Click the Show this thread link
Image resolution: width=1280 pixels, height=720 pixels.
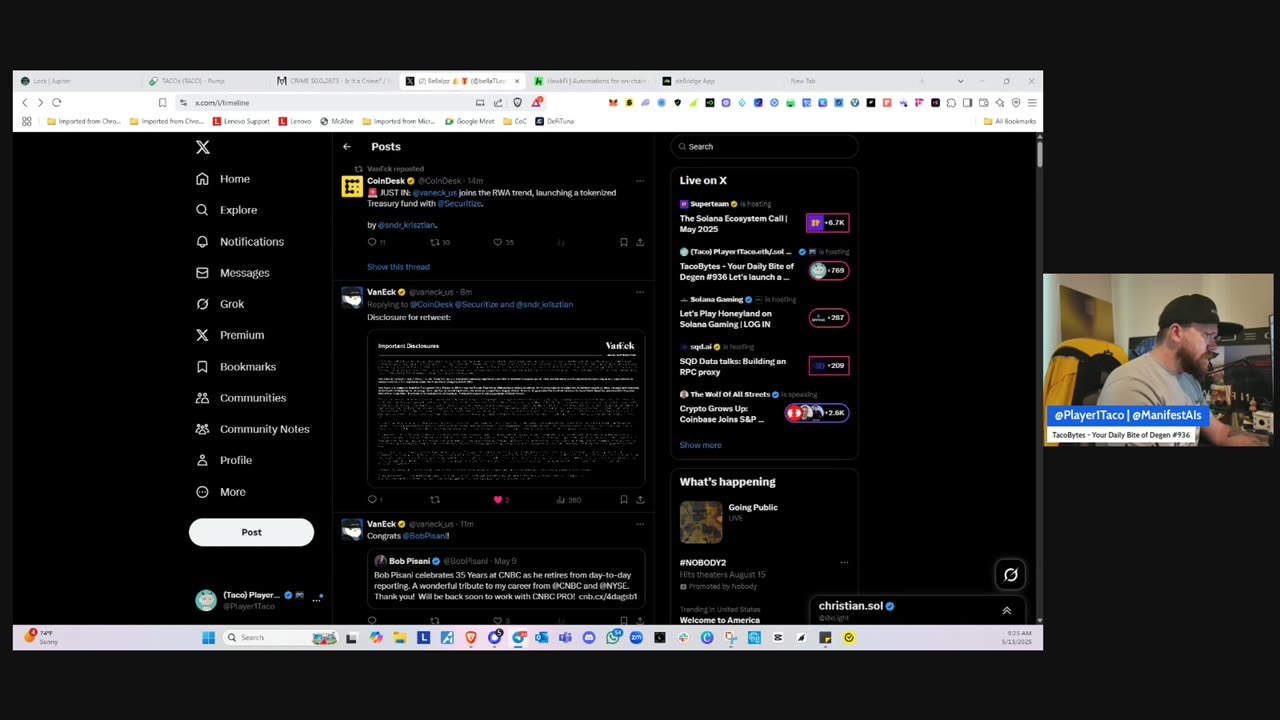[398, 267]
